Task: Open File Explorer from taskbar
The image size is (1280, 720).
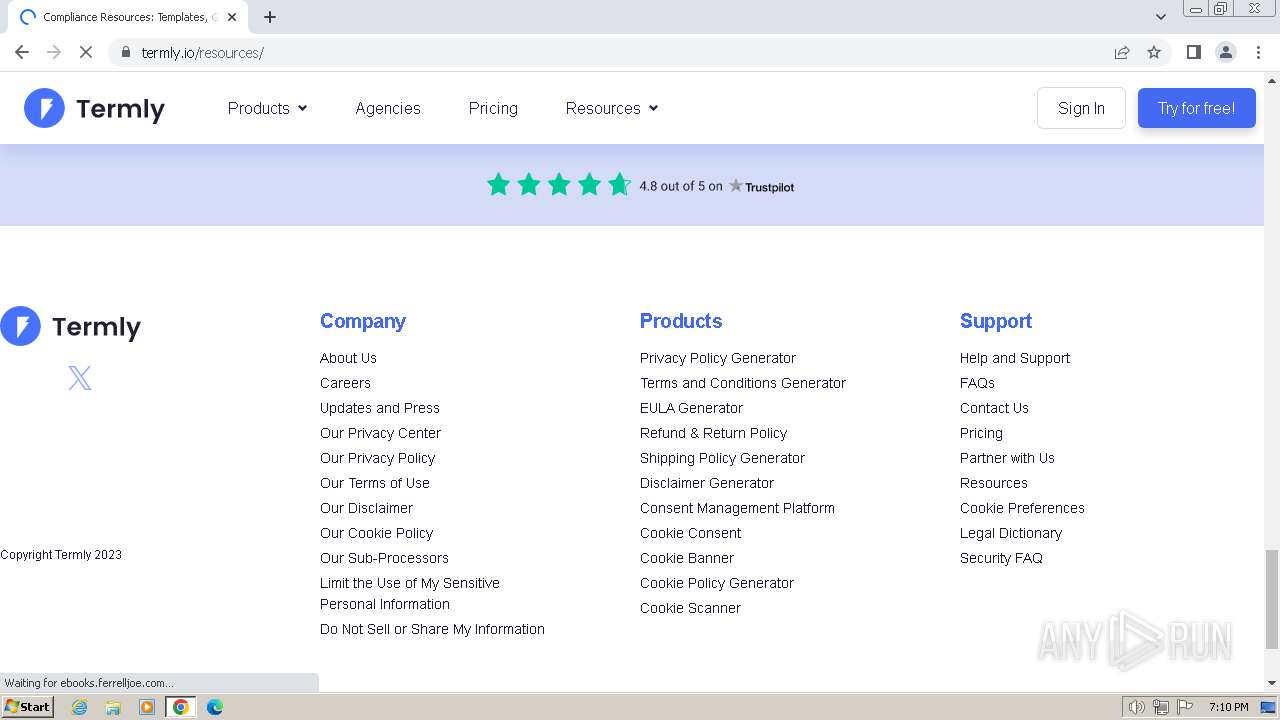Action: (113, 707)
